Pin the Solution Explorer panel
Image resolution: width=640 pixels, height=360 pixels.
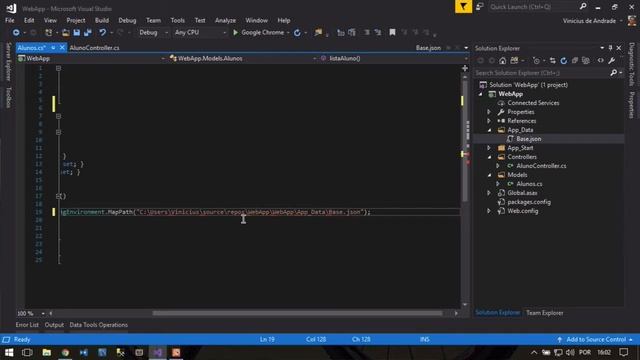(610, 48)
